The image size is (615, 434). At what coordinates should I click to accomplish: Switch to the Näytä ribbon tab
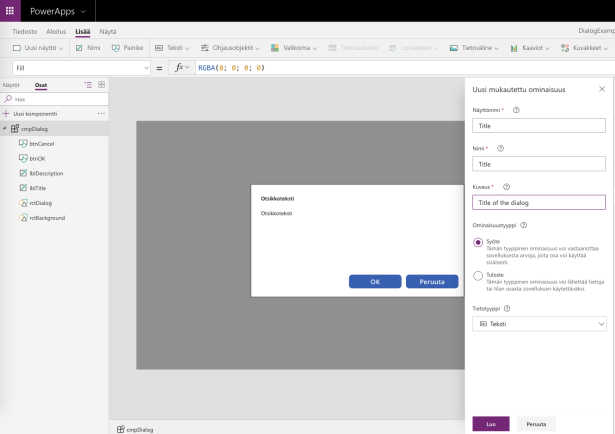[107, 31]
